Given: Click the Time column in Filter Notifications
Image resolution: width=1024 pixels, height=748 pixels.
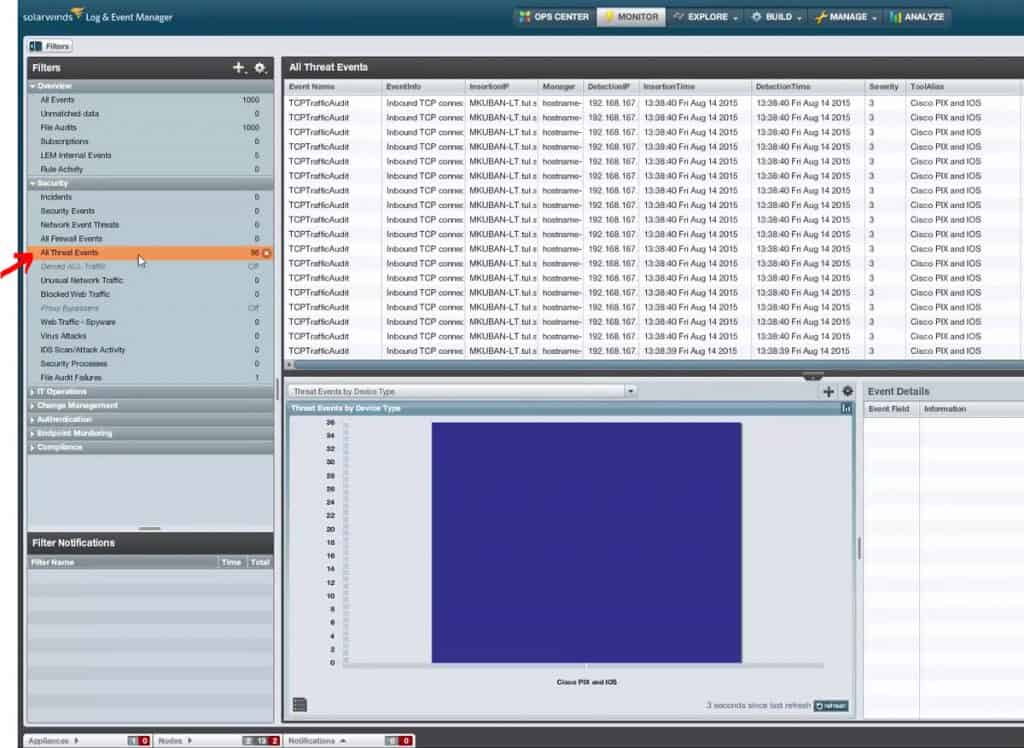Looking at the screenshot, I should click(232, 562).
